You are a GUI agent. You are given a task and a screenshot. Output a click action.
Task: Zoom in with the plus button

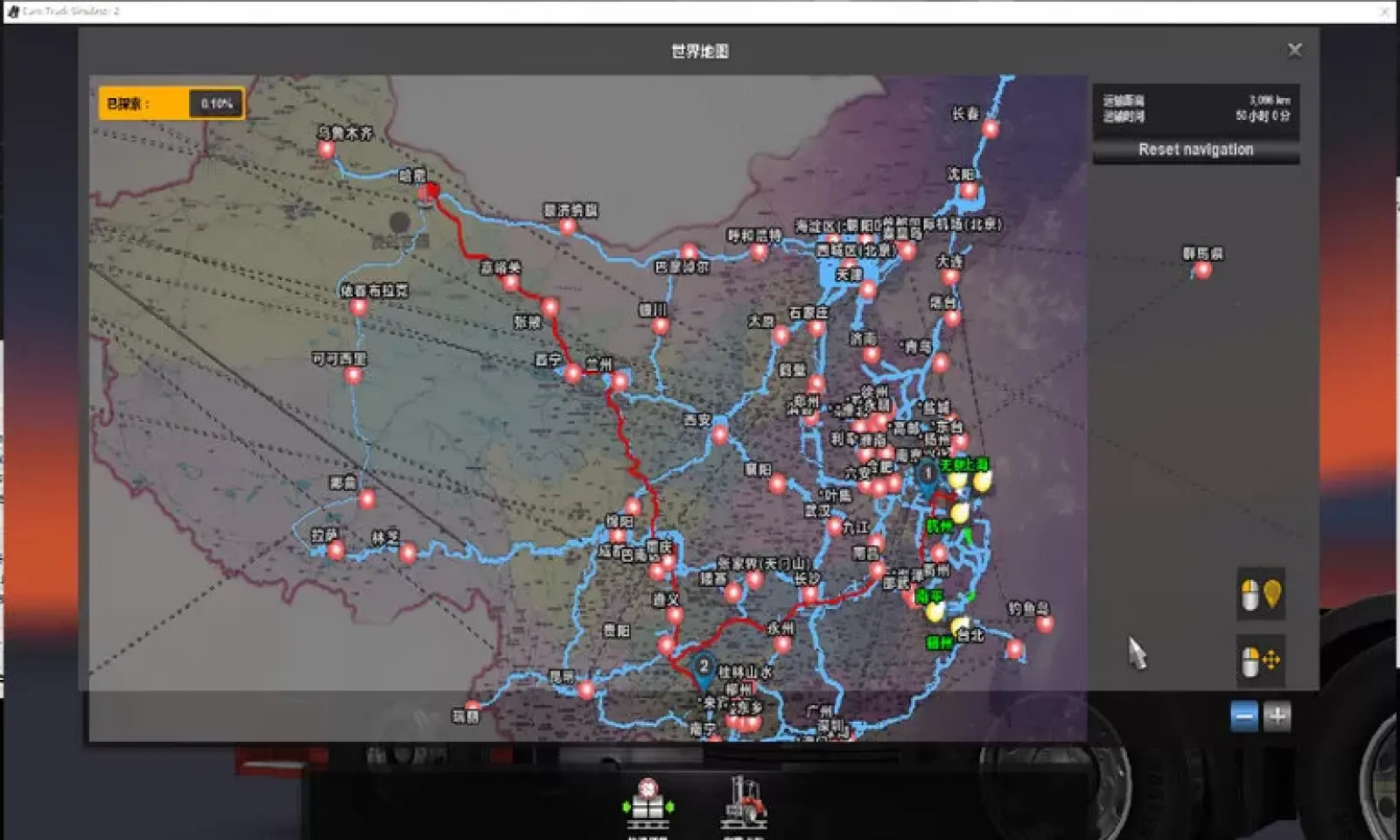[x=1277, y=717]
